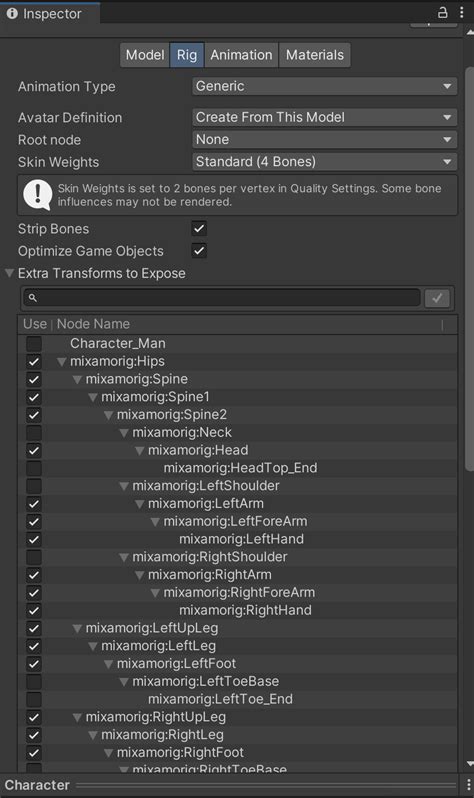Viewport: 474px width, 798px height.
Task: Uncheck the Strip Bones checkbox
Action: click(x=199, y=229)
